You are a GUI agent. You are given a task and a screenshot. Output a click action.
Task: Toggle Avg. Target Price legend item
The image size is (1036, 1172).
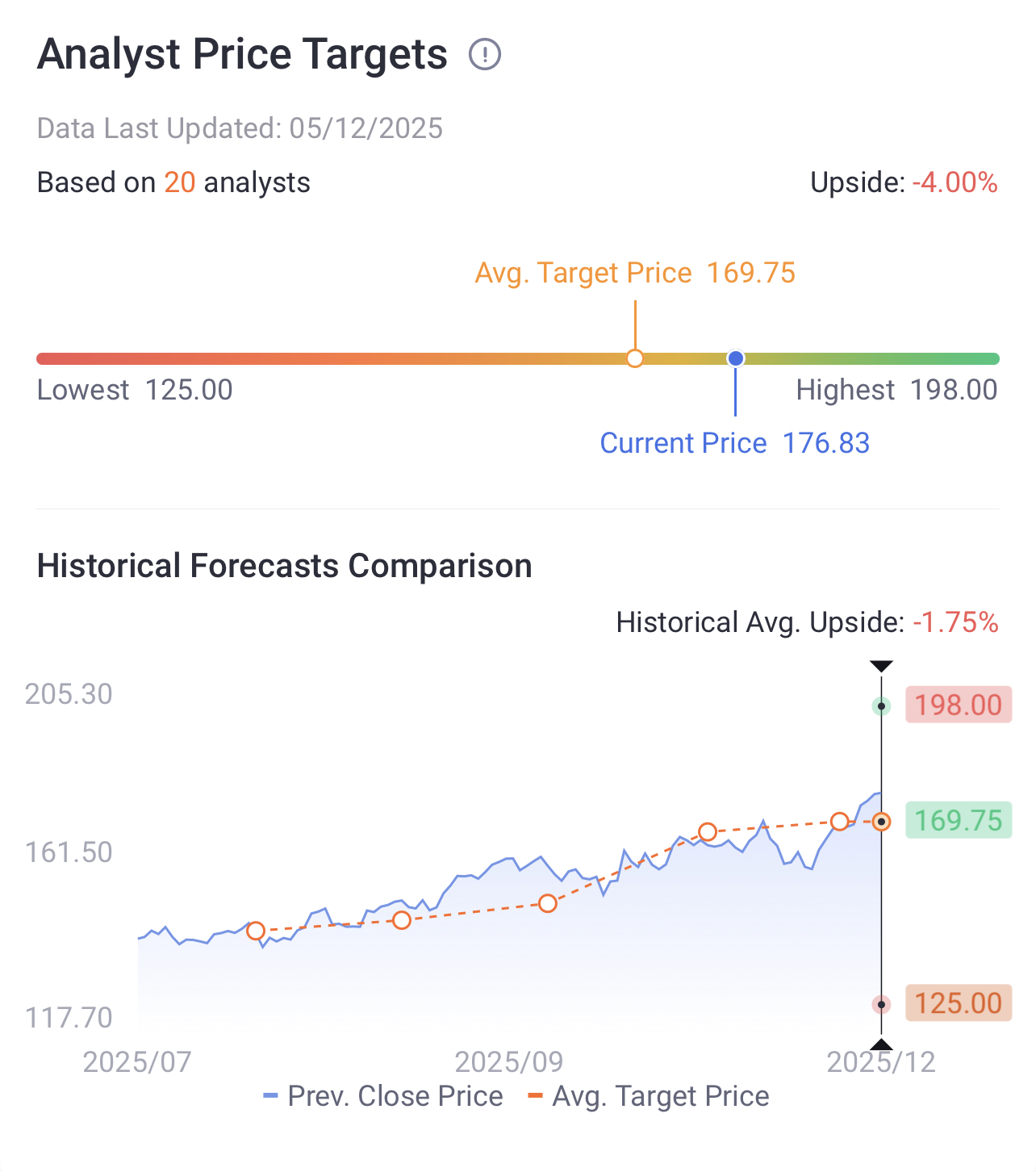[649, 1096]
